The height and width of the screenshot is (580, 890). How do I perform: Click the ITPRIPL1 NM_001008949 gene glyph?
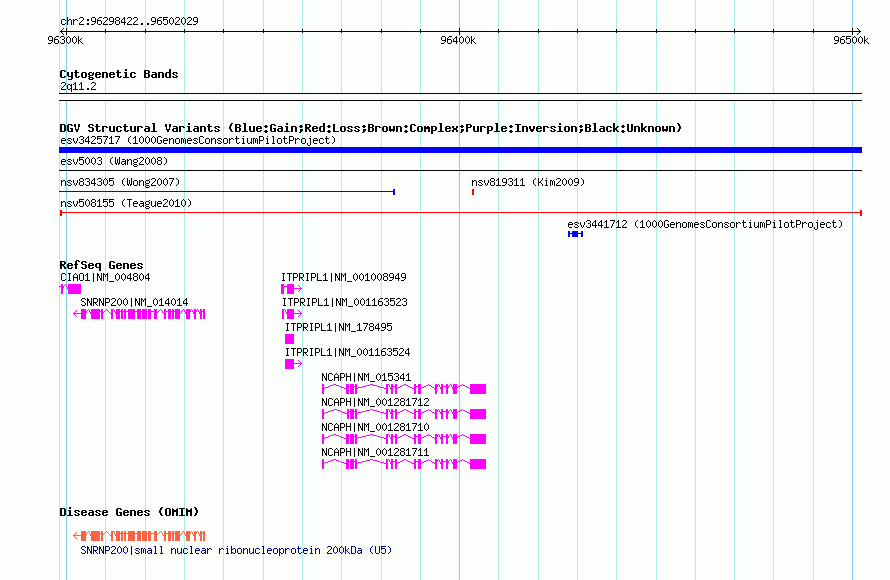coord(291,289)
